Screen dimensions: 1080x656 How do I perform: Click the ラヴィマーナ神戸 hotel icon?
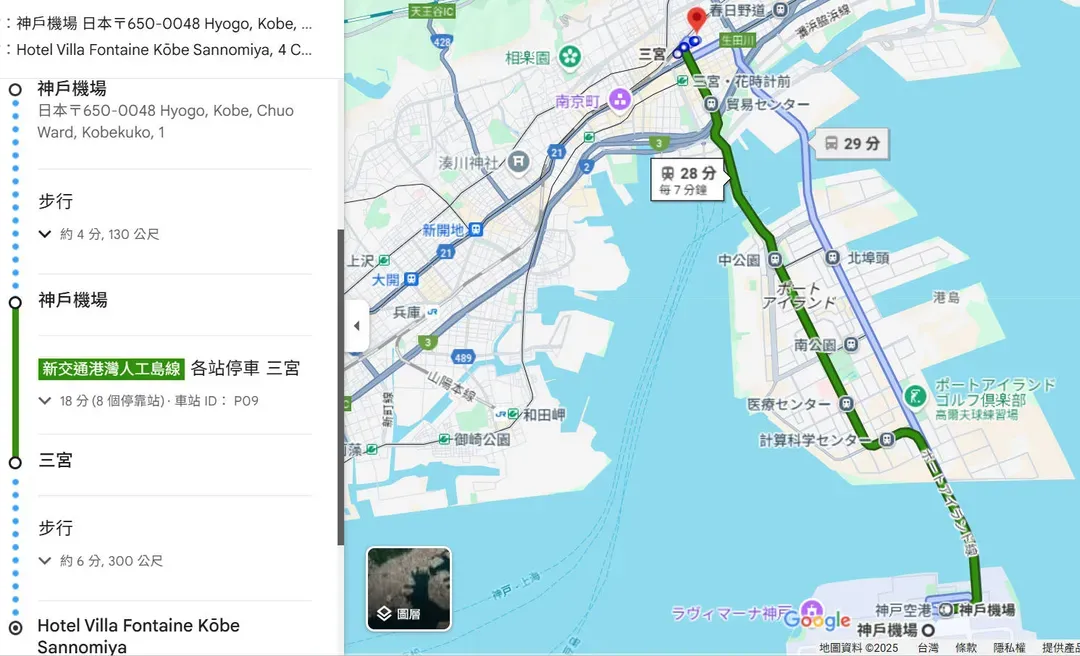point(813,611)
